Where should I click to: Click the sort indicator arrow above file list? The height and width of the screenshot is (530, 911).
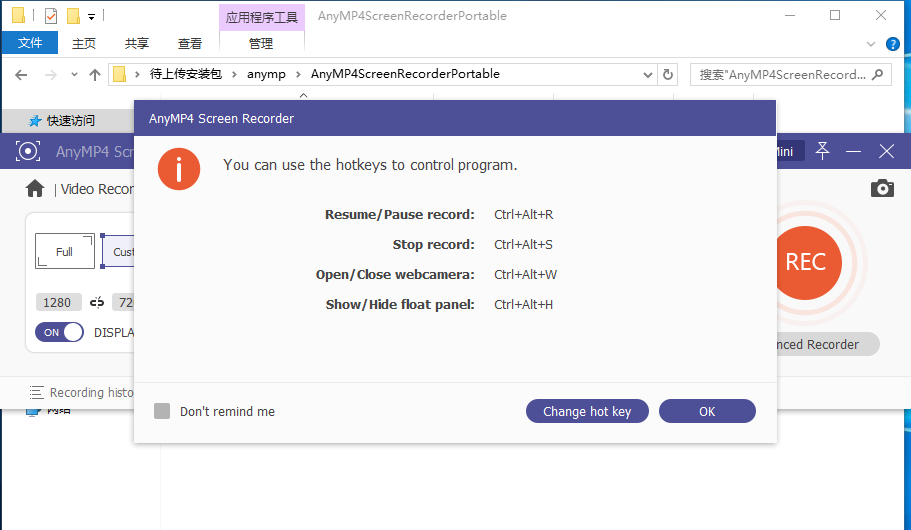[x=303, y=95]
